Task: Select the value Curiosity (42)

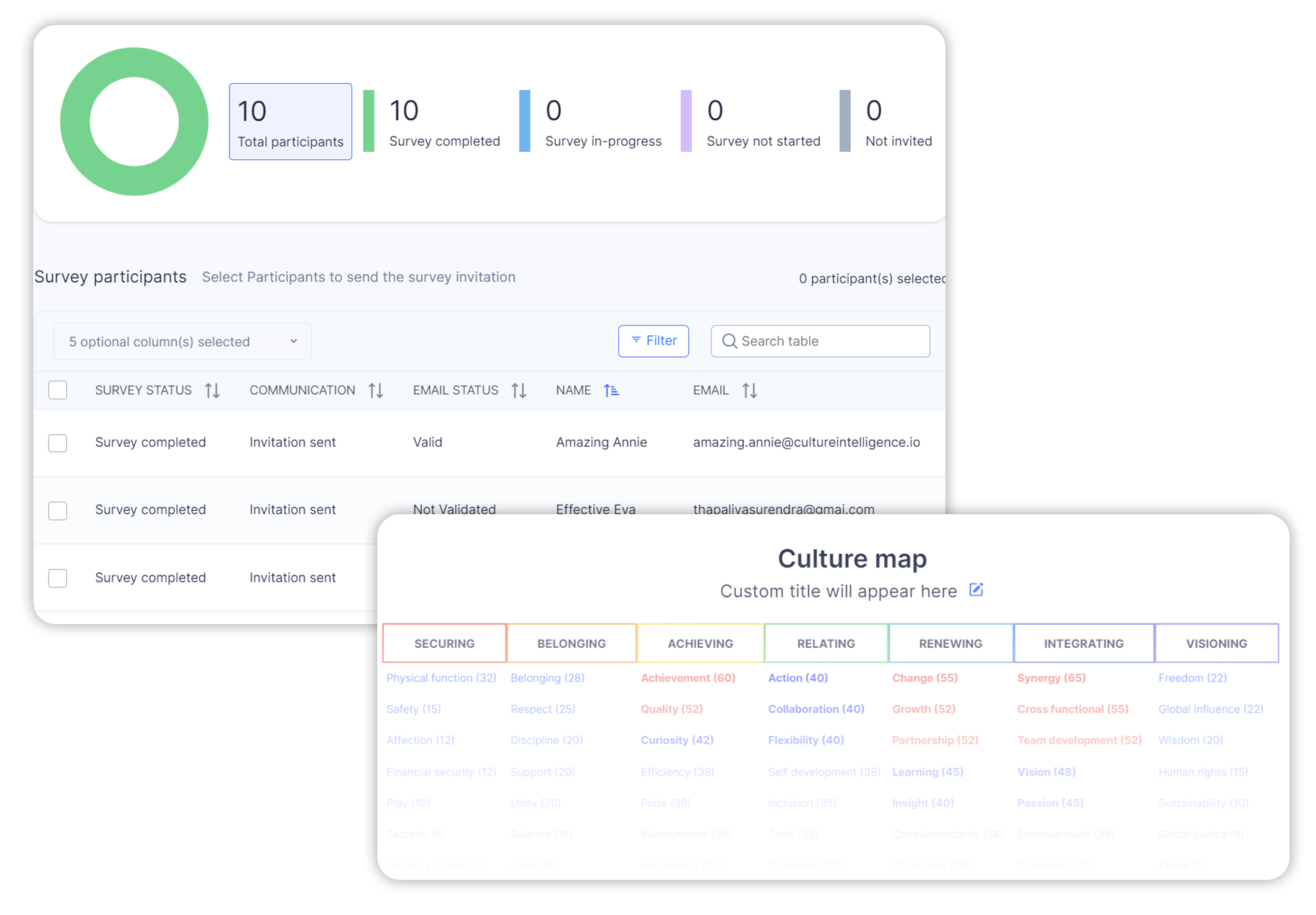Action: [x=677, y=740]
